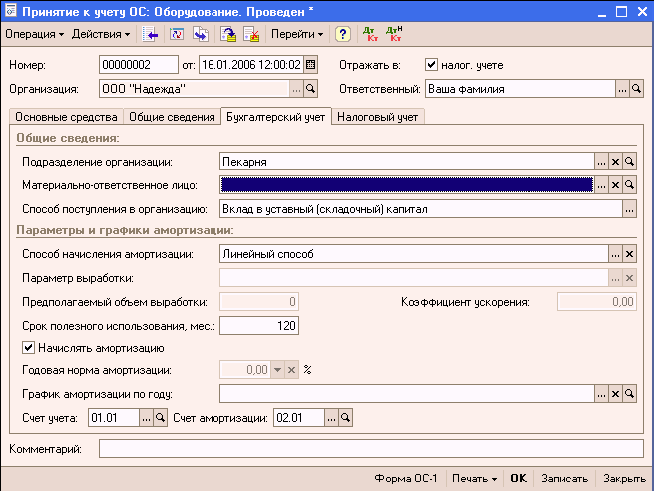Open the Операция dropdown menu

click(34, 34)
